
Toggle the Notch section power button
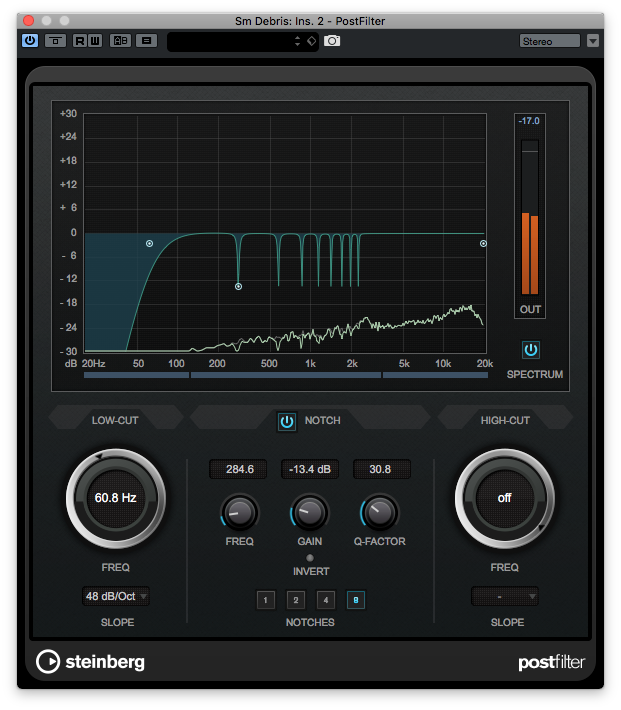pyautogui.click(x=287, y=421)
